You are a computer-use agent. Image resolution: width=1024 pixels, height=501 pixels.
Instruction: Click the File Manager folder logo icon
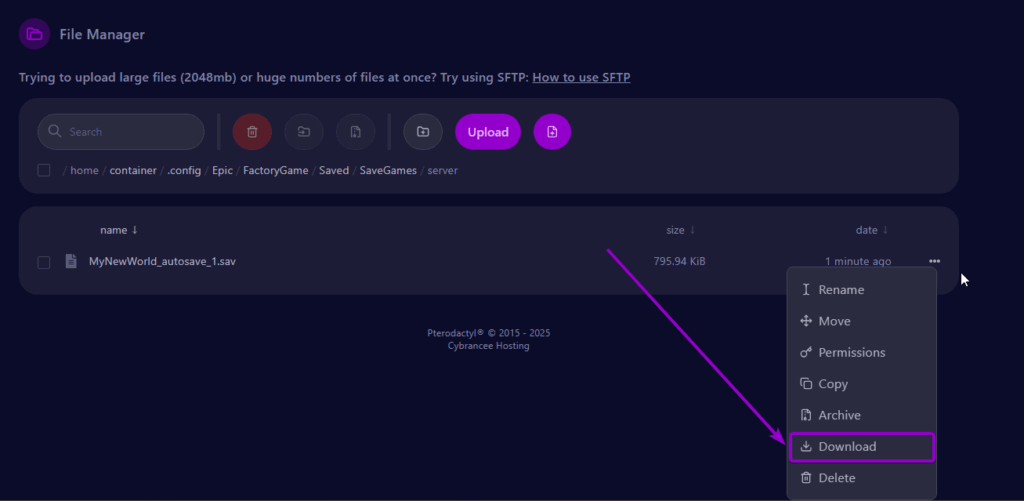click(x=35, y=34)
